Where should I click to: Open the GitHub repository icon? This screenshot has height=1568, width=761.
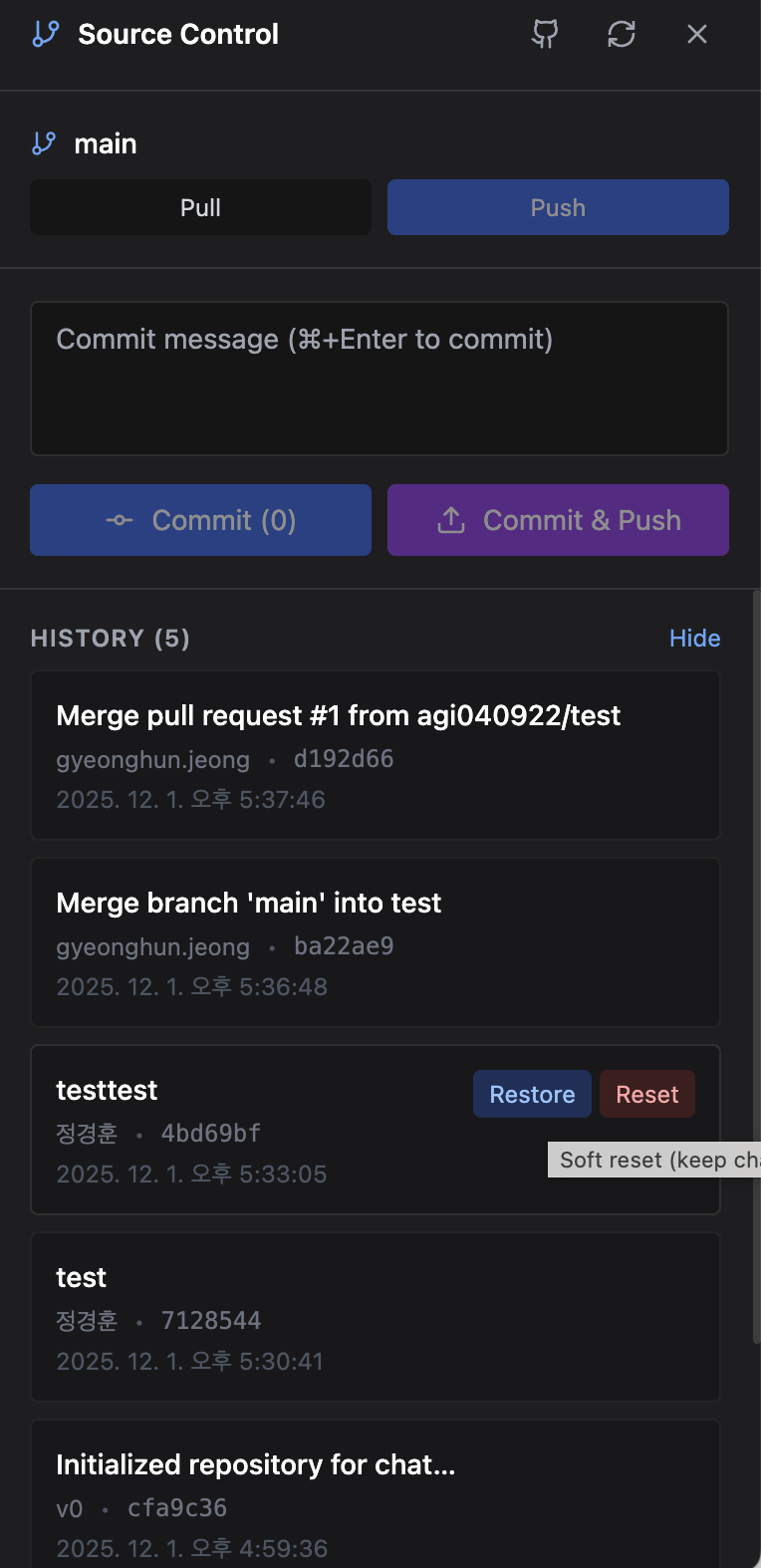(x=544, y=33)
